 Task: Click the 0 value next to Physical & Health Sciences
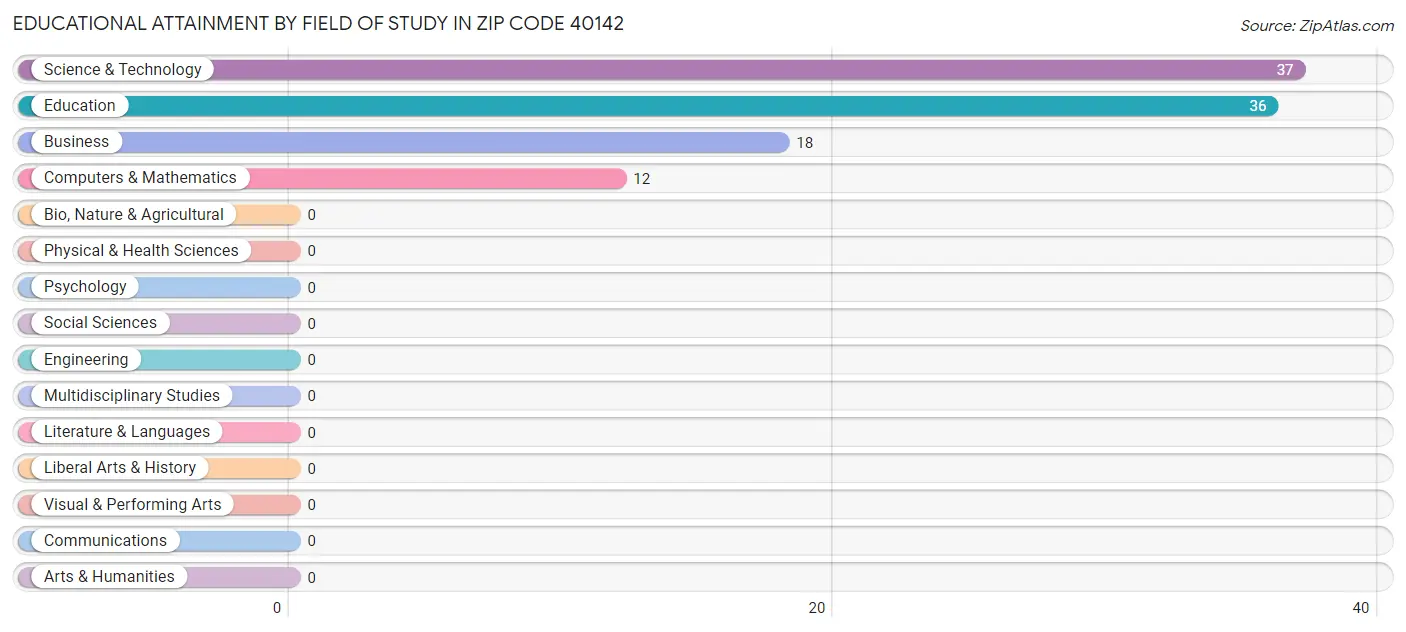pyautogui.click(x=312, y=251)
